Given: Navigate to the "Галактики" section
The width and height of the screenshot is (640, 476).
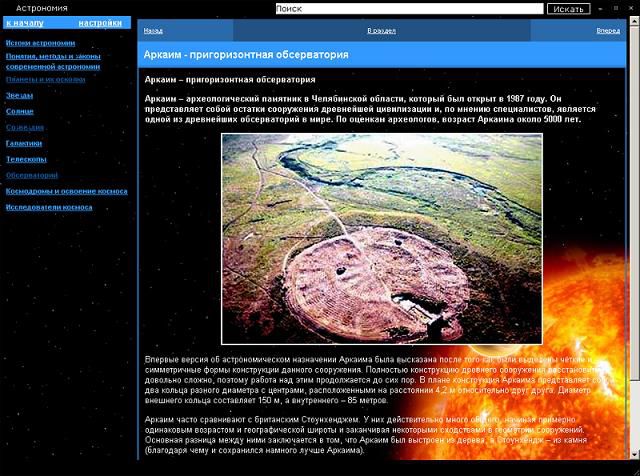Looking at the screenshot, I should click(24, 143).
